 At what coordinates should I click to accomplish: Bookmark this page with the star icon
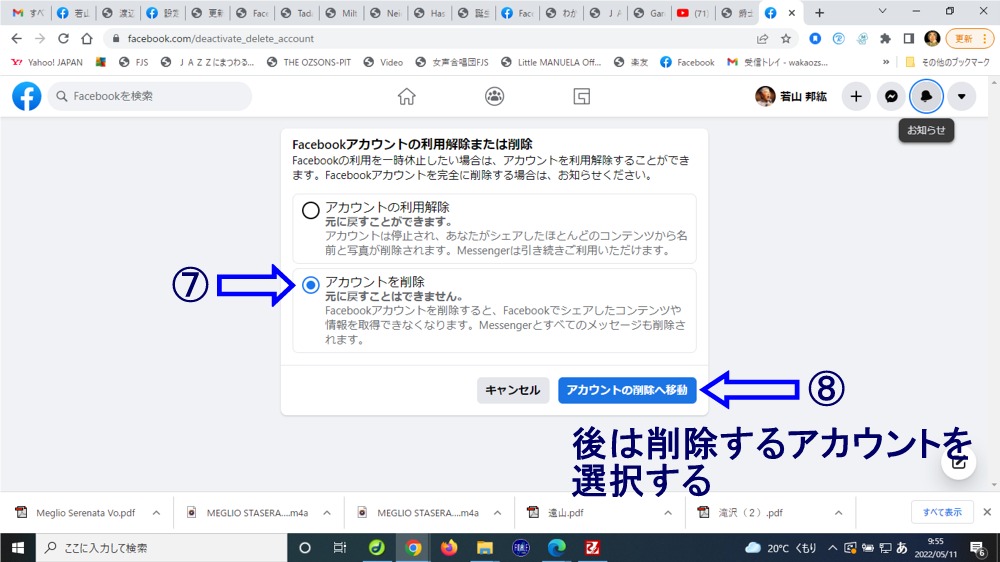pos(786,39)
